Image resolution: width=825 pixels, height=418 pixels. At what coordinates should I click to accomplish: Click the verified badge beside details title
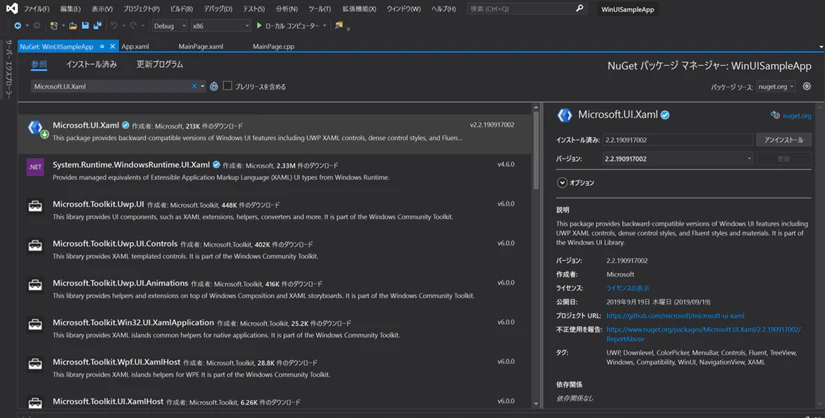click(x=665, y=115)
